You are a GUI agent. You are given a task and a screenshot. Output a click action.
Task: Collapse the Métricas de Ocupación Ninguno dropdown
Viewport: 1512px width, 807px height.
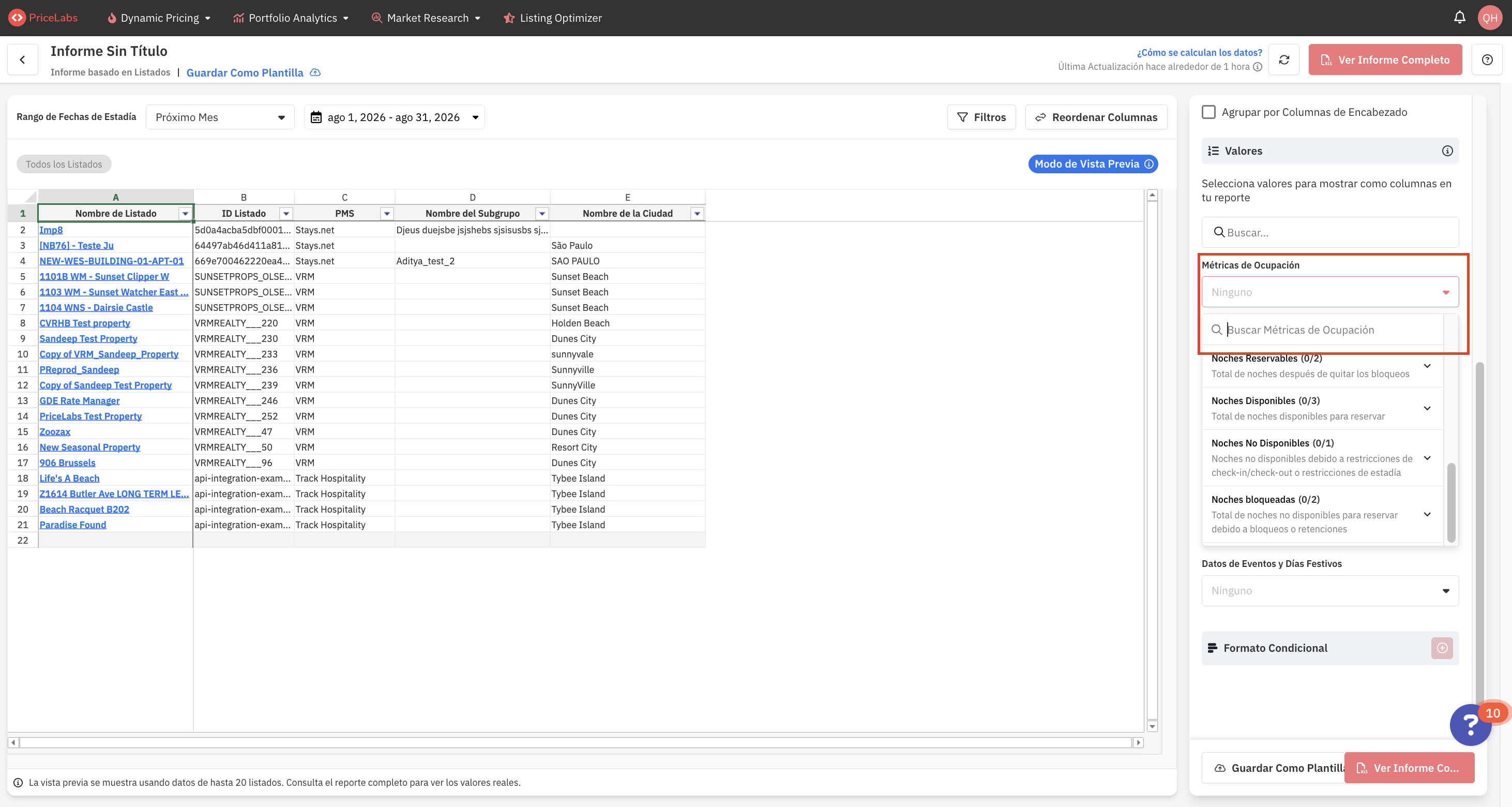[1329, 292]
